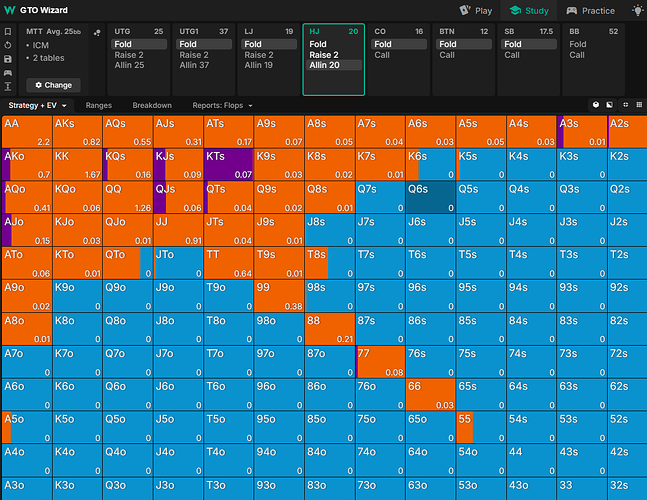
Task: Click the 55 hand cell
Action: 481,427
